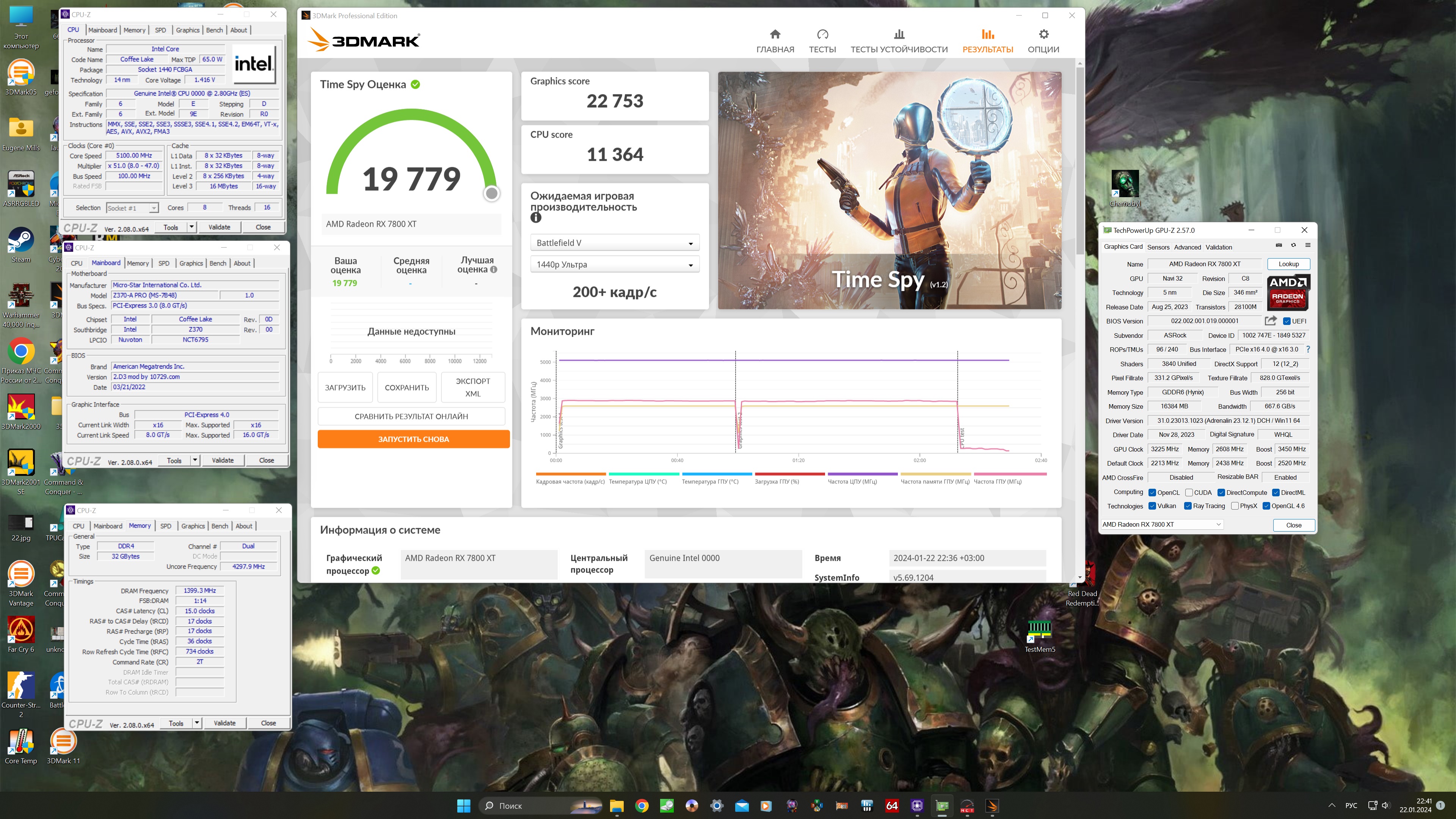Toggle DirectML checkbox

point(1276,492)
